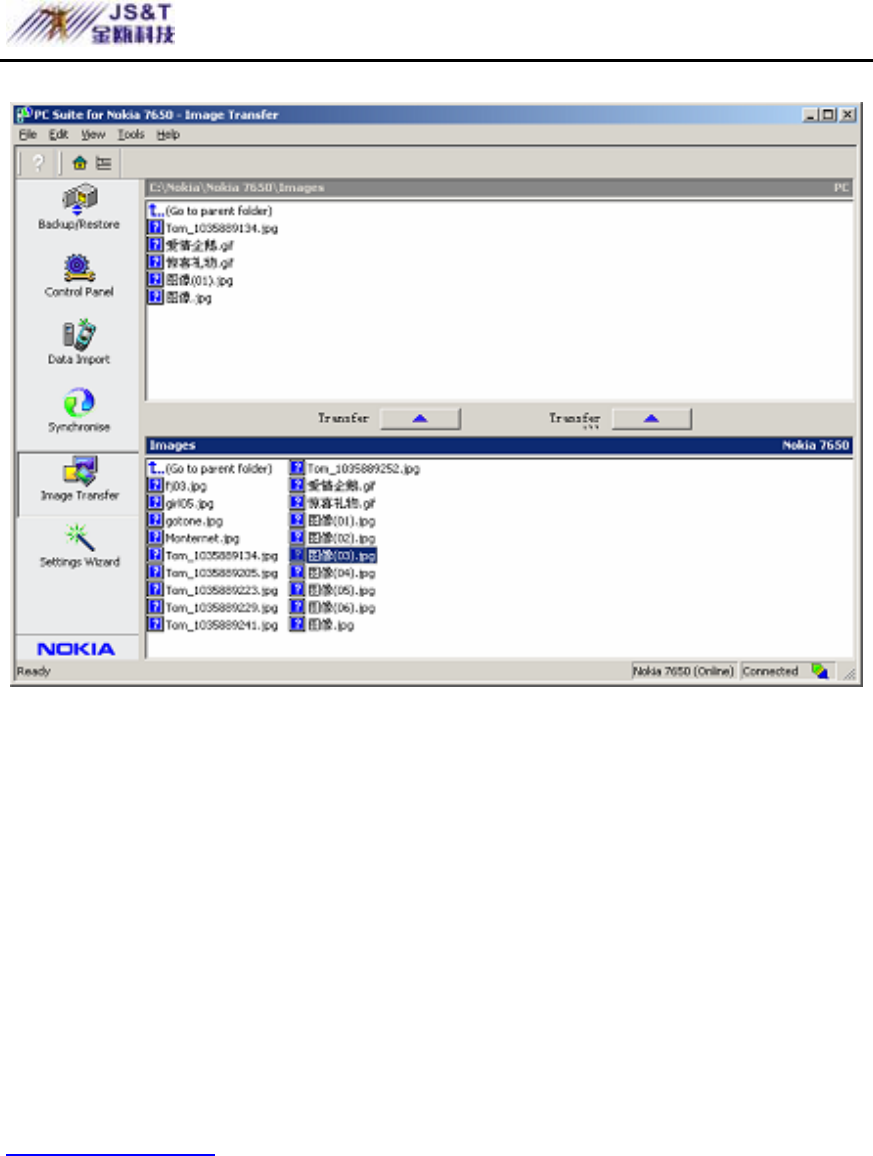The image size is (873, 1156).
Task: Select girl05.jpg in phone pane
Action: click(x=181, y=504)
